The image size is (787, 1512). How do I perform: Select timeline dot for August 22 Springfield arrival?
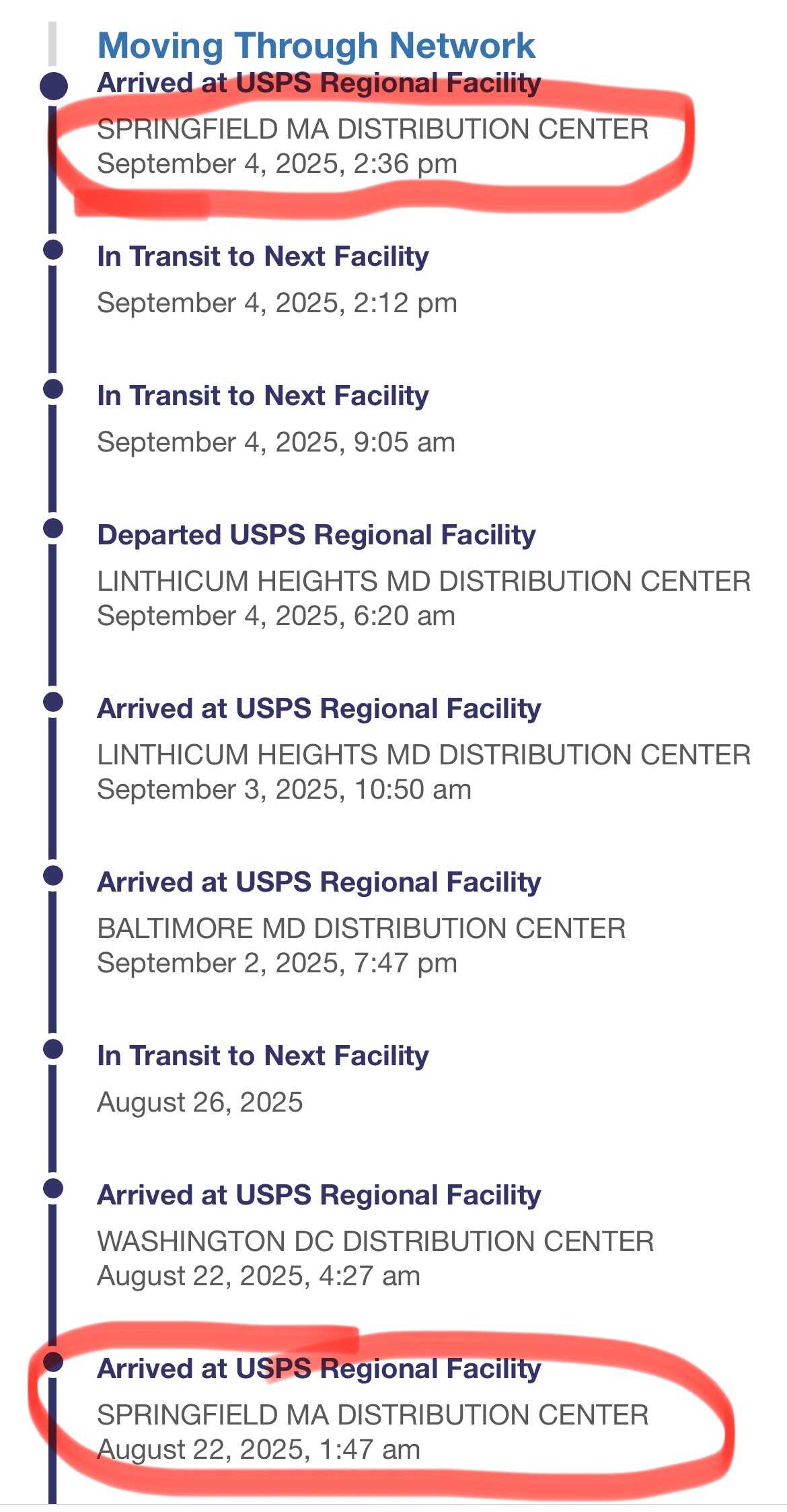53,1362
